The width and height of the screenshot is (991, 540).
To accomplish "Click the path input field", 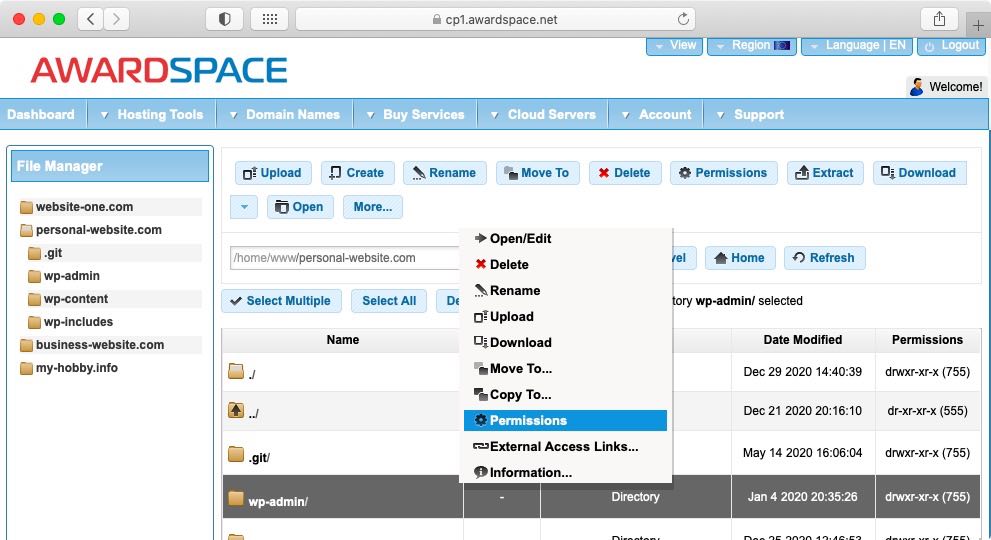I will click(x=345, y=258).
